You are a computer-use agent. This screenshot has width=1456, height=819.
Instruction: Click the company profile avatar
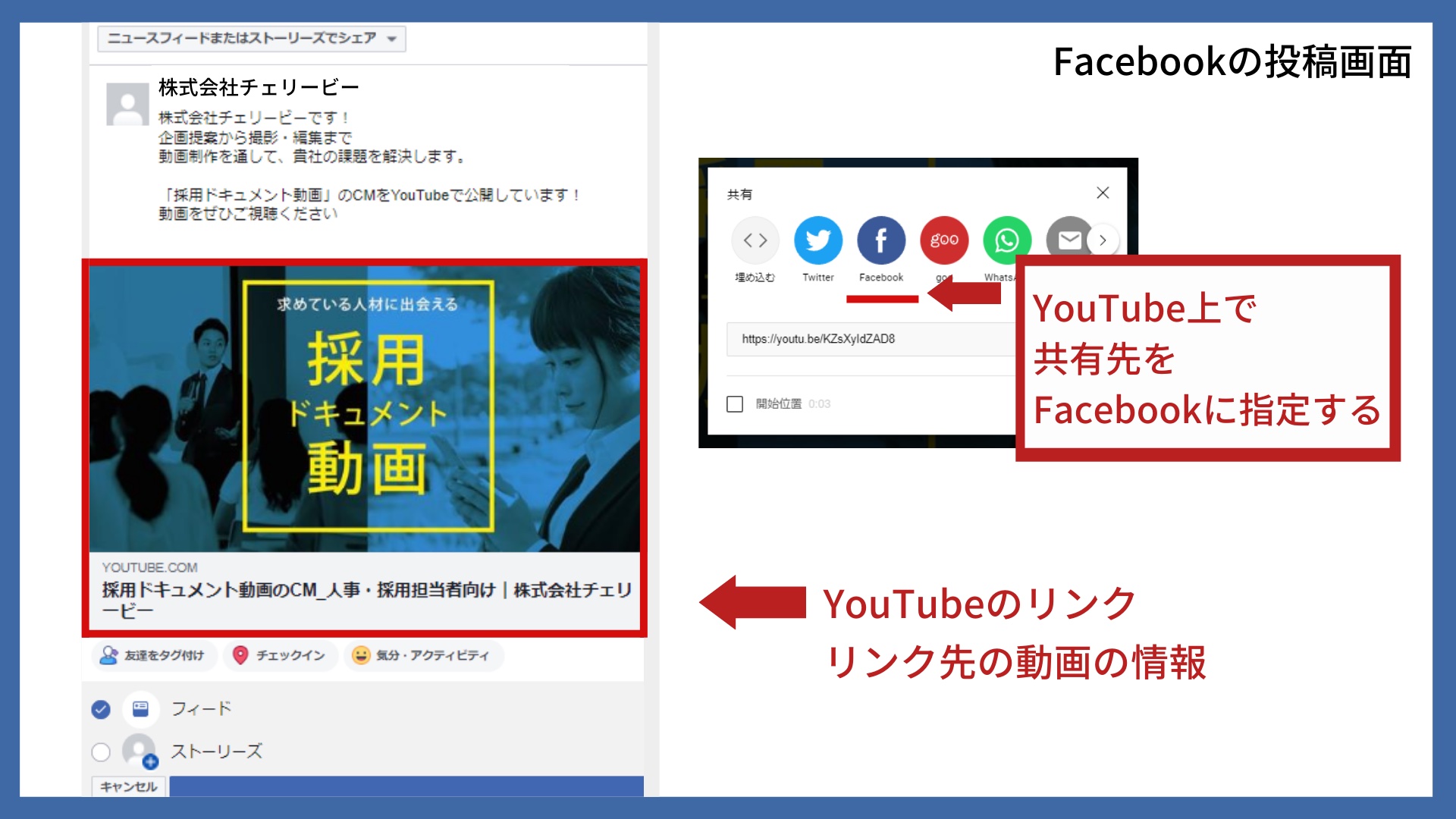pyautogui.click(x=127, y=104)
